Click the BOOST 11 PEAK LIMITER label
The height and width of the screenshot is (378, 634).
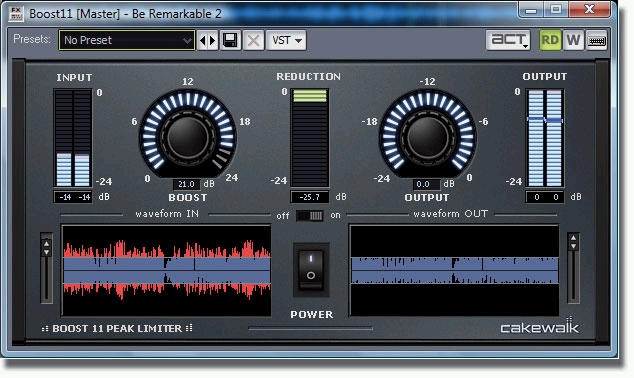point(117,328)
